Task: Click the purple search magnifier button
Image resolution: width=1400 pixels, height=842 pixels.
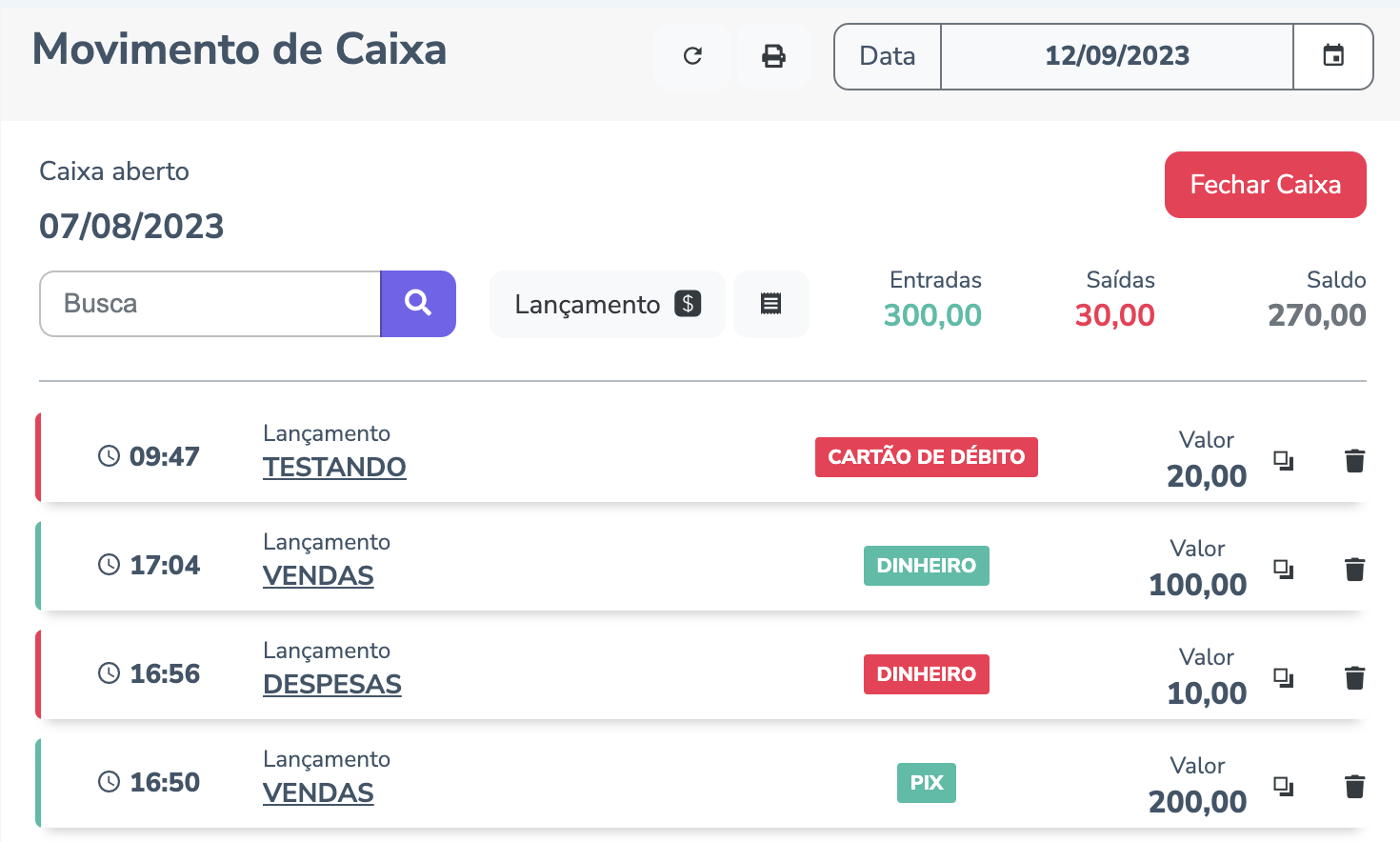Action: (x=418, y=304)
